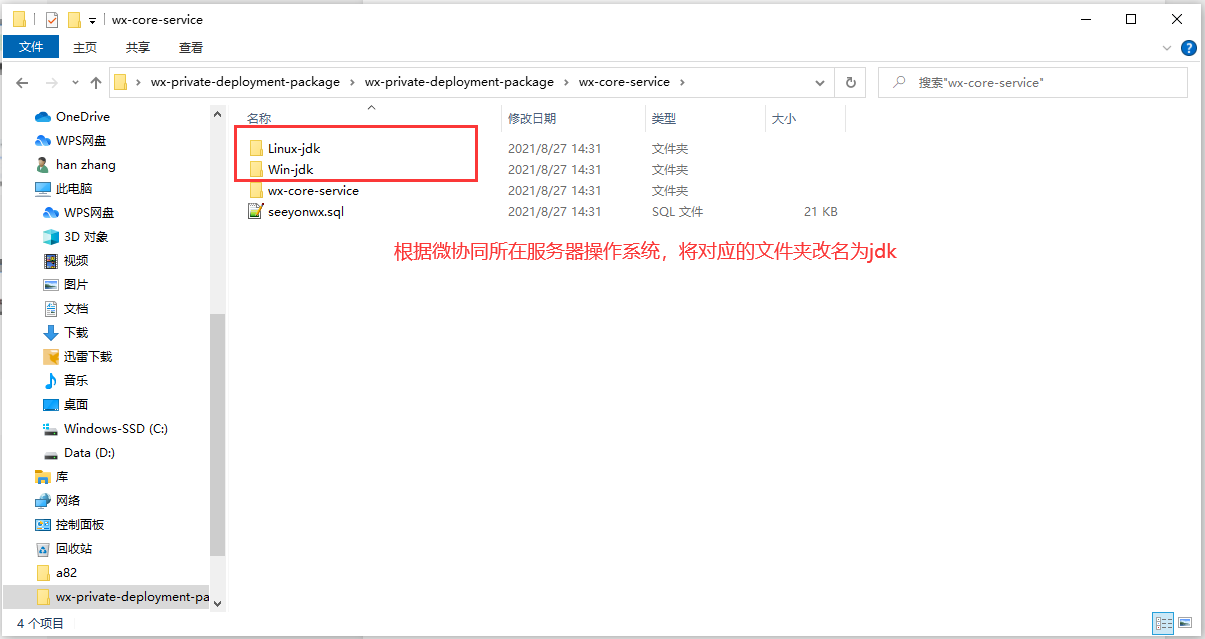Click seeyonwx.sql SQL 文件 type cell
The image size is (1205, 639).
pos(678,211)
